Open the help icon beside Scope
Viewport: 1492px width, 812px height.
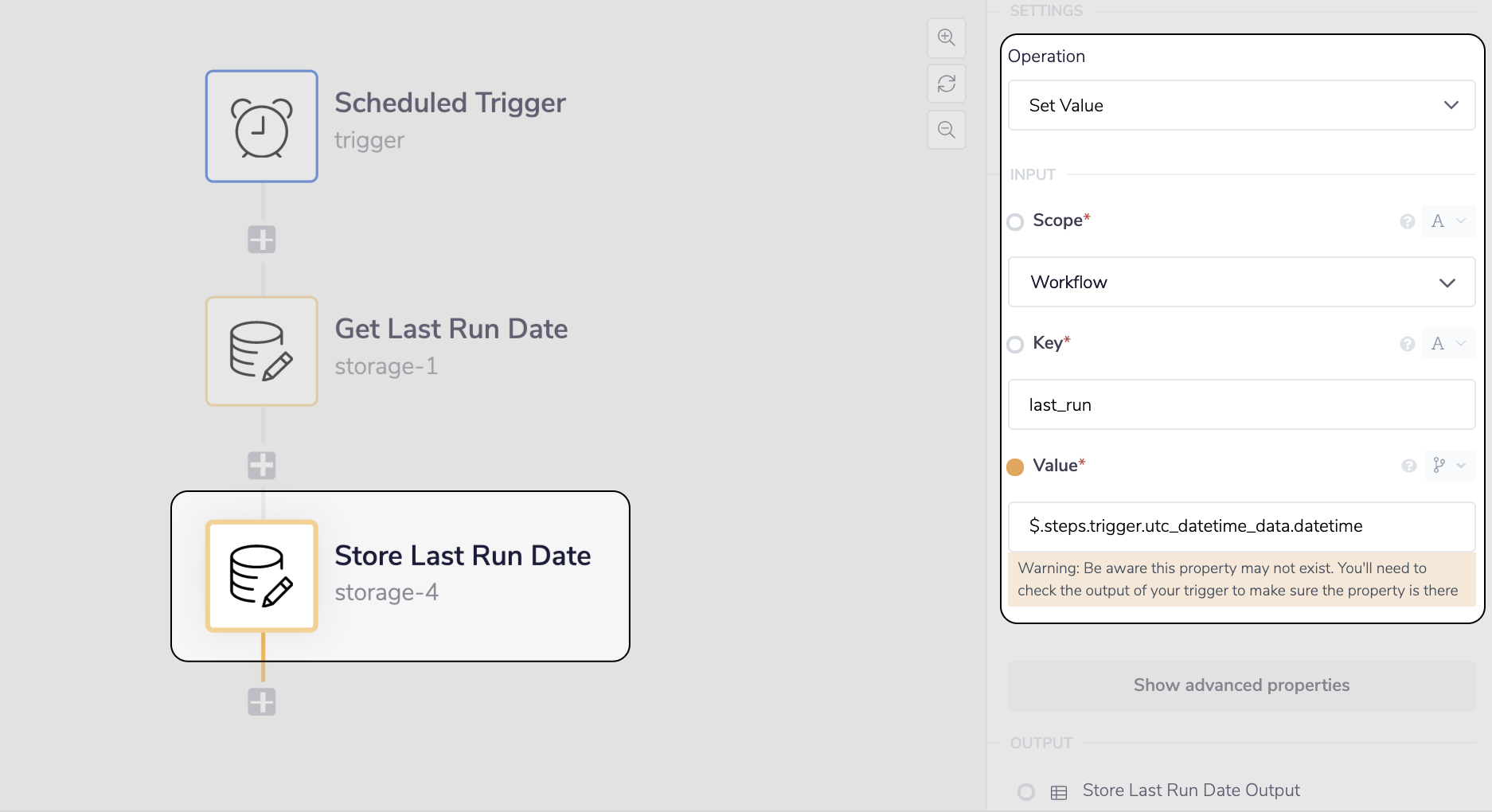(1409, 221)
